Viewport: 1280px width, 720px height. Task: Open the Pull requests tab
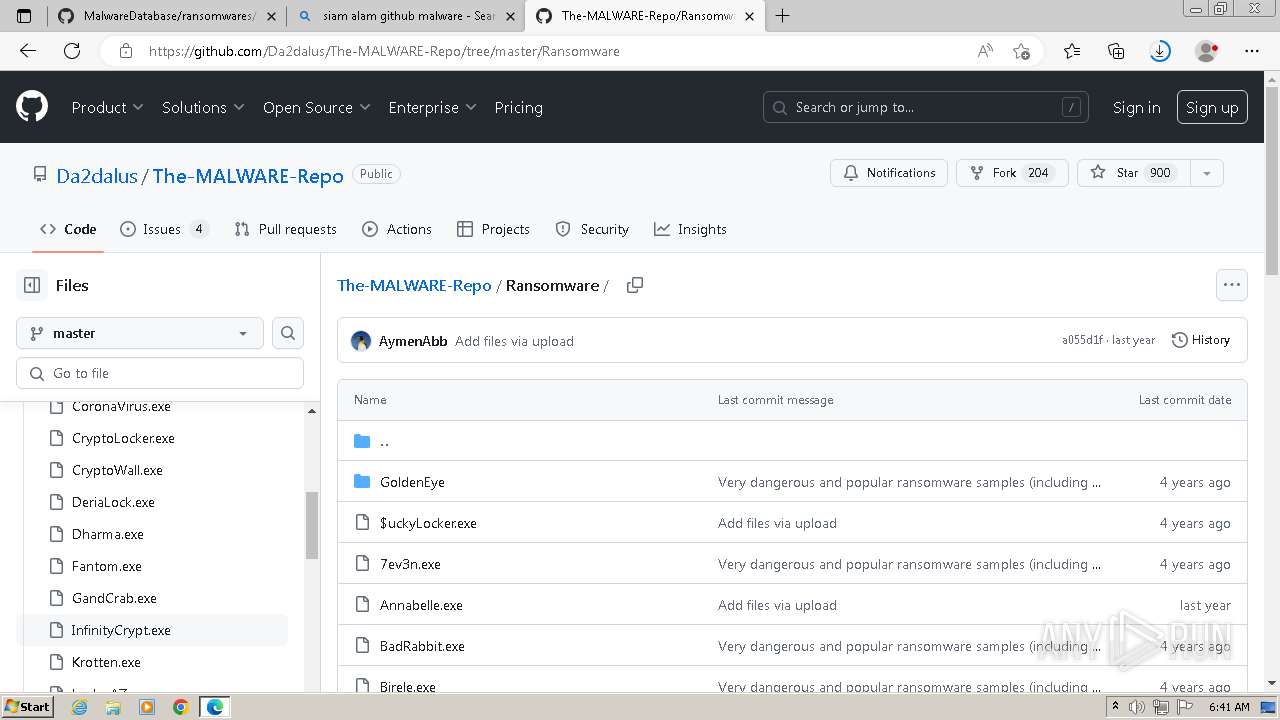[x=285, y=229]
